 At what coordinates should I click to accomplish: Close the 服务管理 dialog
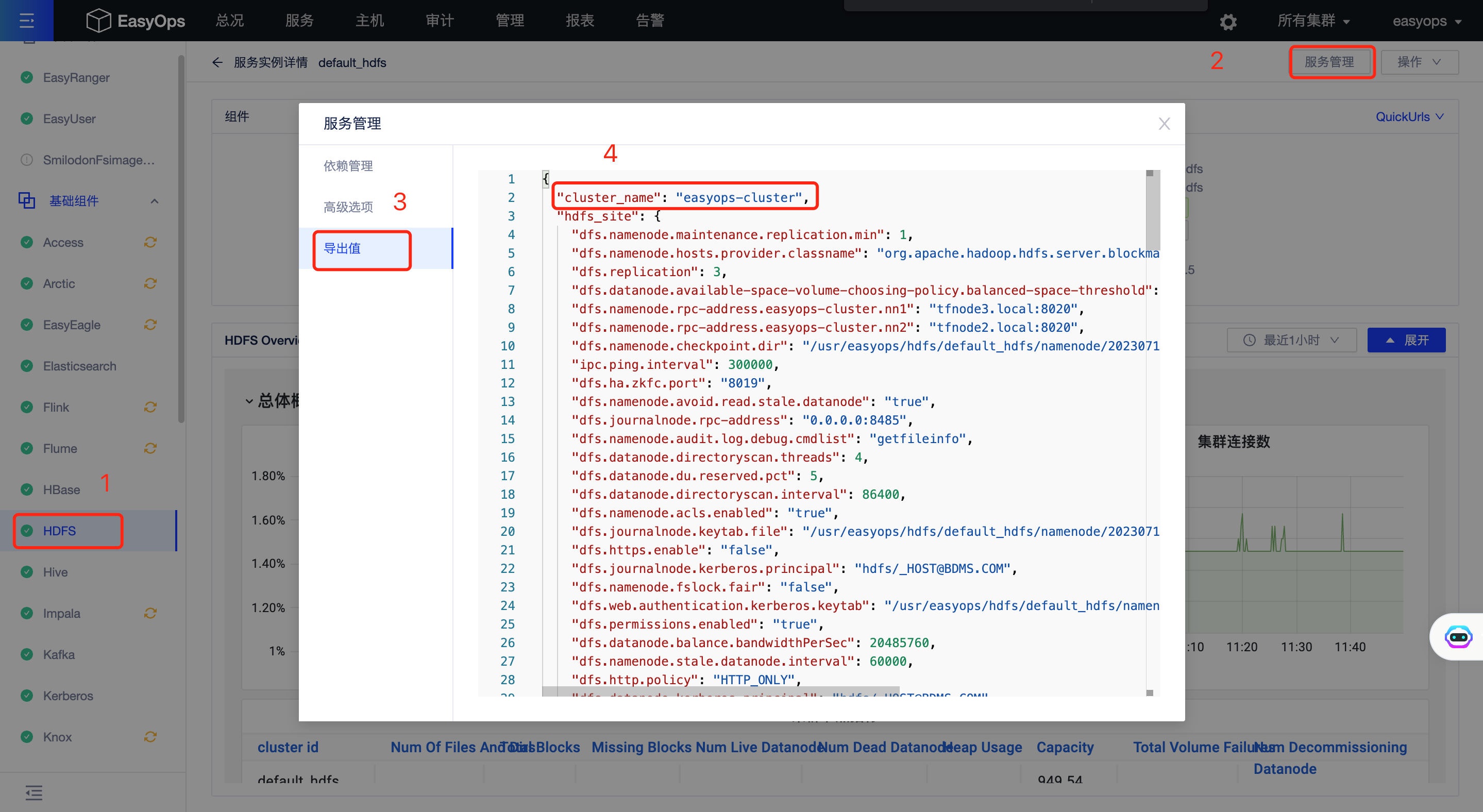pos(1164,124)
